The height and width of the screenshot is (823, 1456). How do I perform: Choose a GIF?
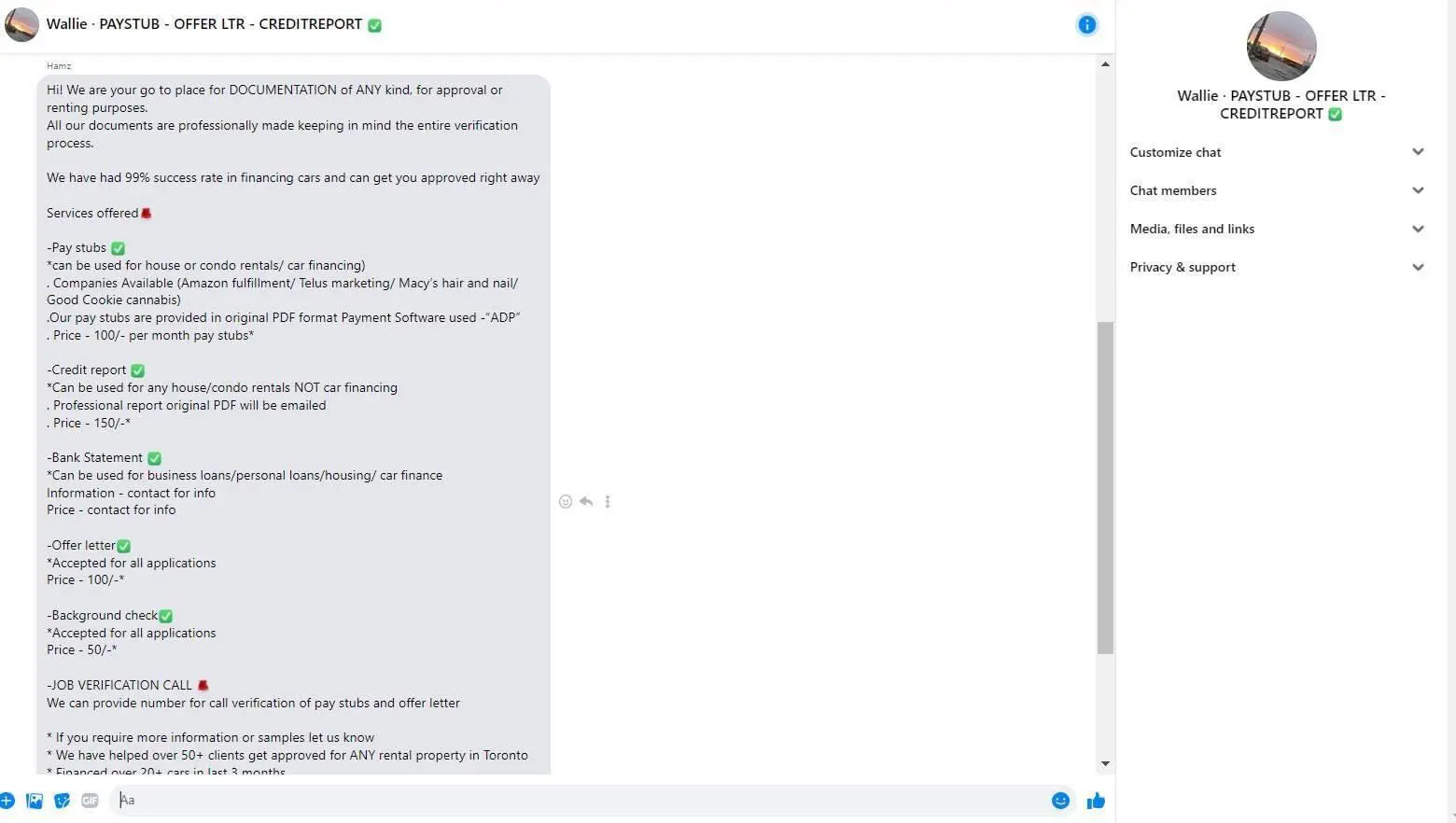(90, 801)
